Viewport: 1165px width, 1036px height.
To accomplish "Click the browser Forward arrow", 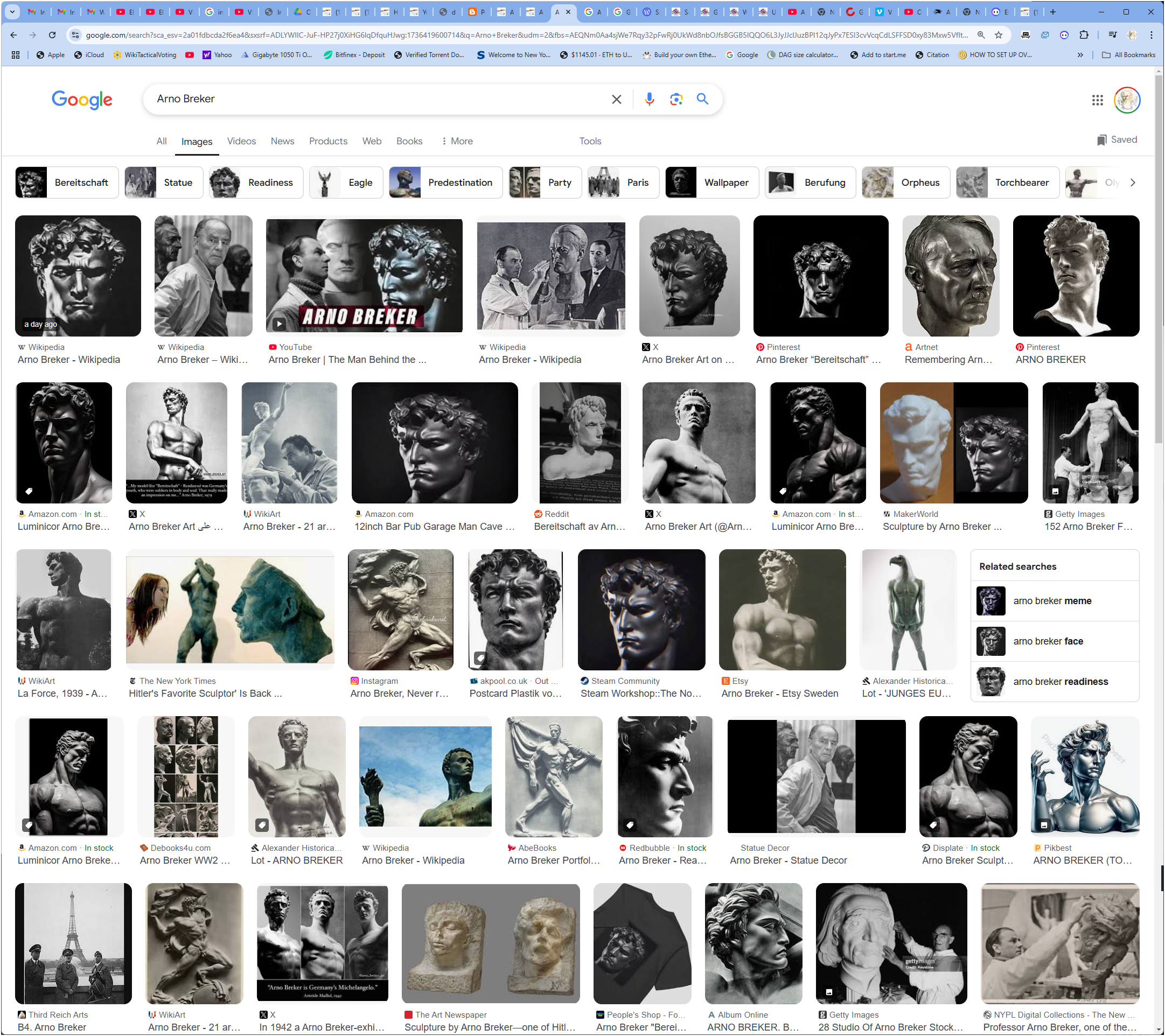I will click(32, 35).
